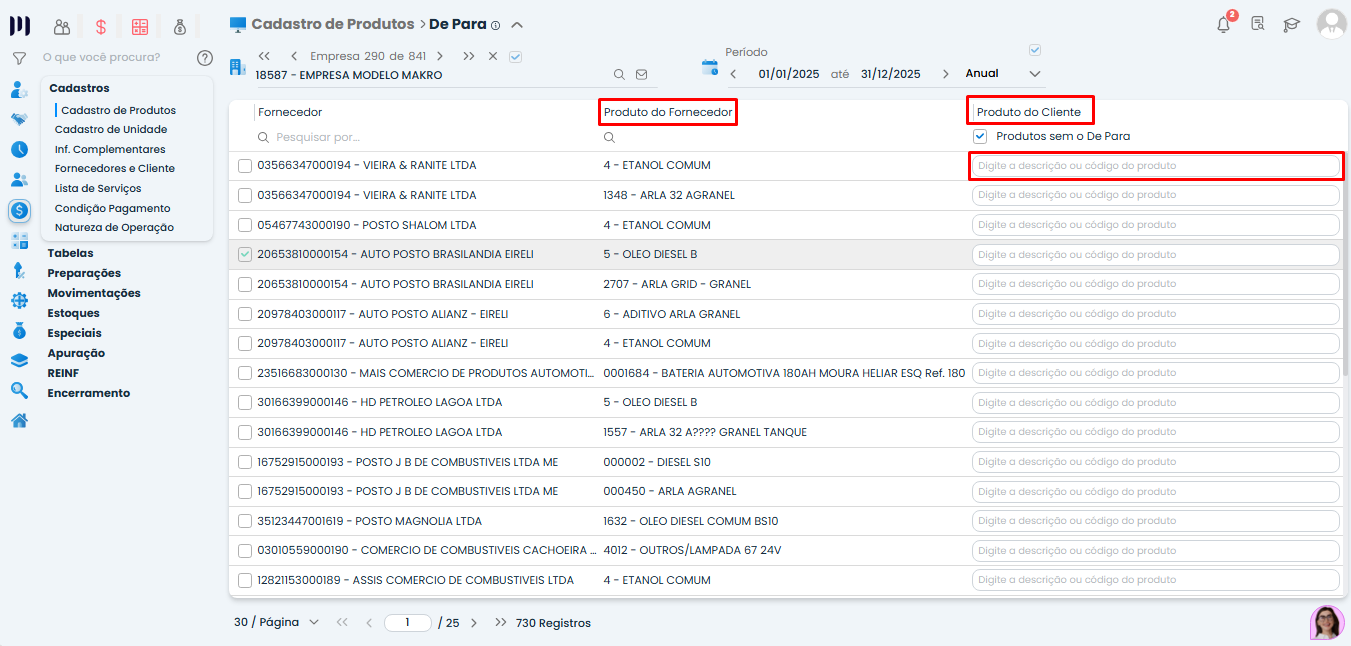The image size is (1351, 646).
Task: Click the filter funnel icon
Action: 19,58
